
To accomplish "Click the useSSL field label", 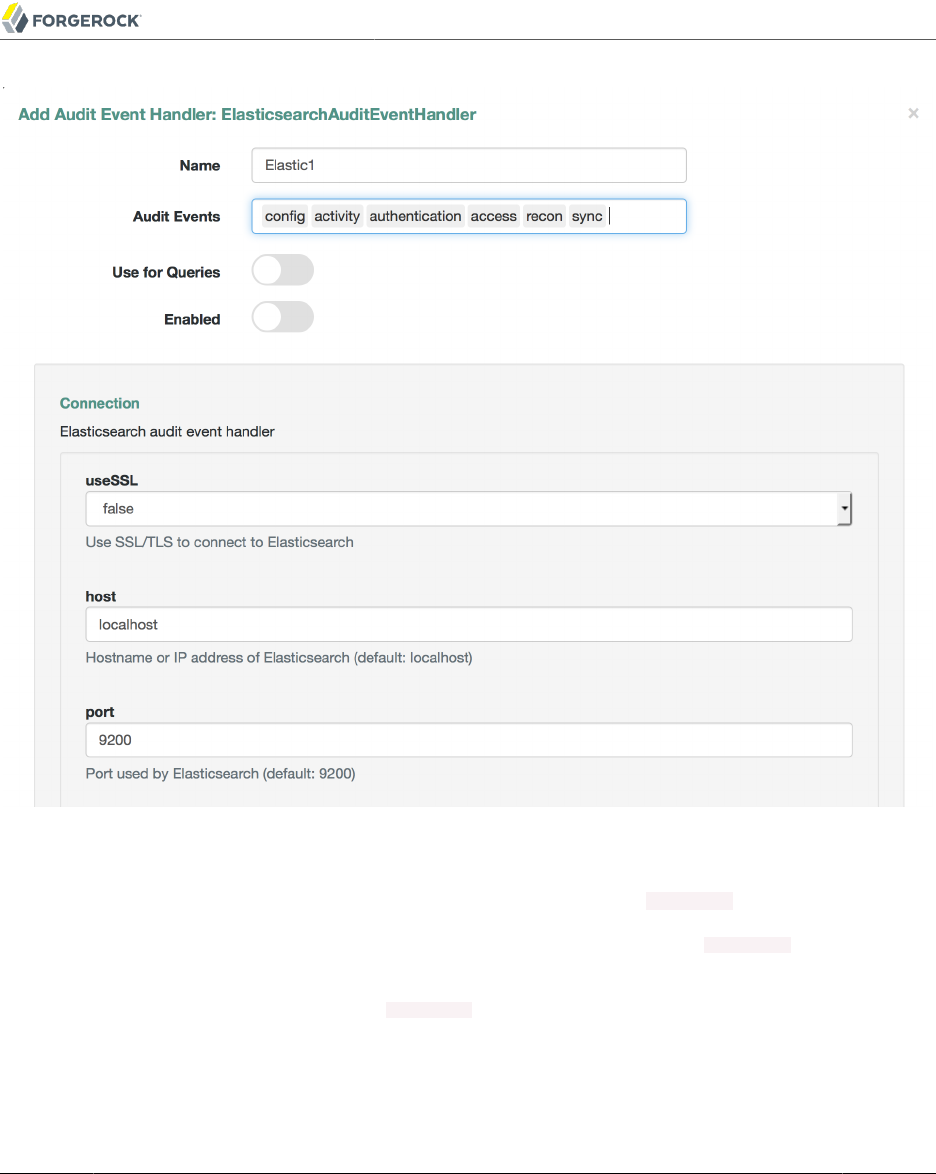I will [x=111, y=481].
